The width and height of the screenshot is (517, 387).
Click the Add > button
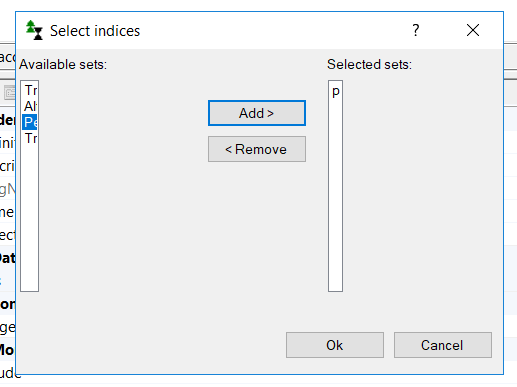pyautogui.click(x=257, y=113)
